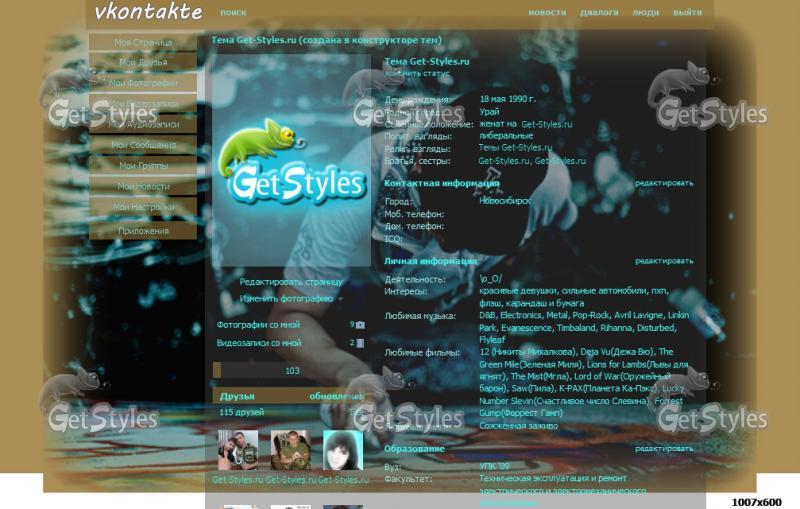Click the profile name Тема Get-Styles.ru
Image resolution: width=800 pixels, height=509 pixels.
pyautogui.click(x=427, y=62)
